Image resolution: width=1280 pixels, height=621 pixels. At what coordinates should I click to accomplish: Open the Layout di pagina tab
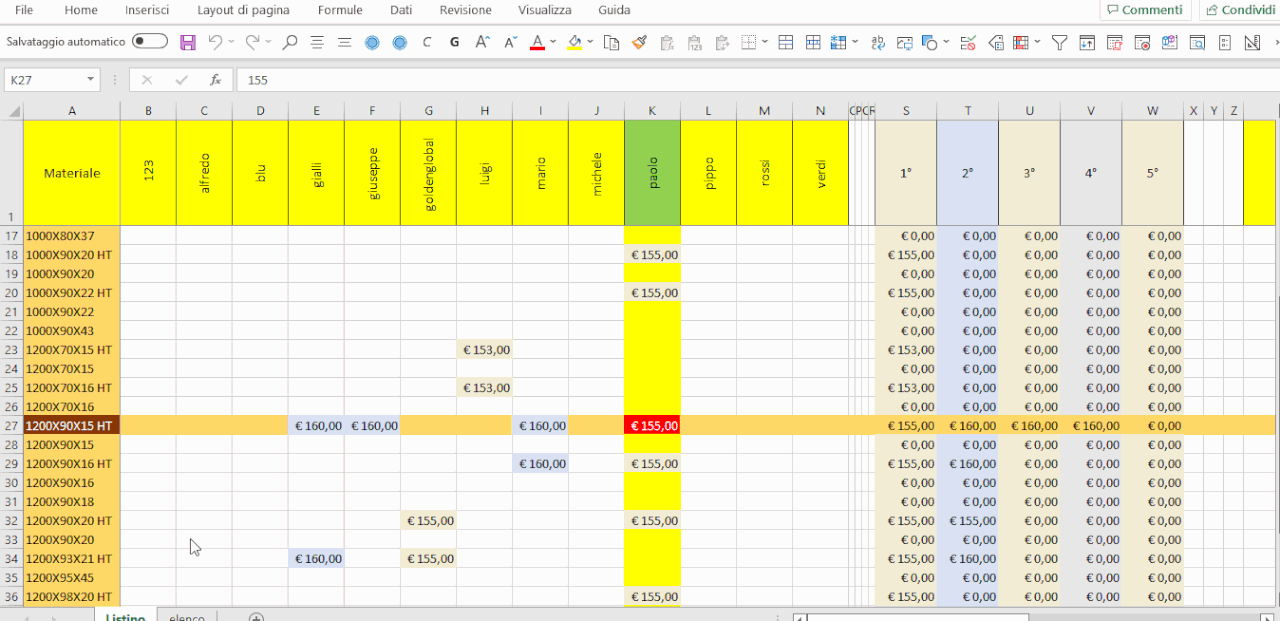click(x=244, y=10)
